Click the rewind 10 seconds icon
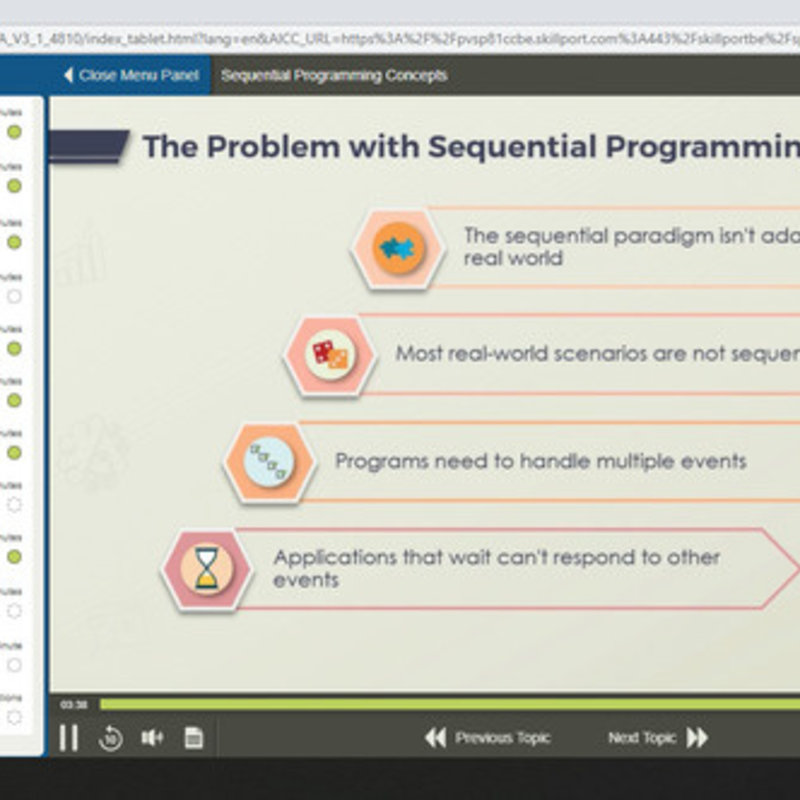Screen dimensions: 800x800 pyautogui.click(x=111, y=739)
